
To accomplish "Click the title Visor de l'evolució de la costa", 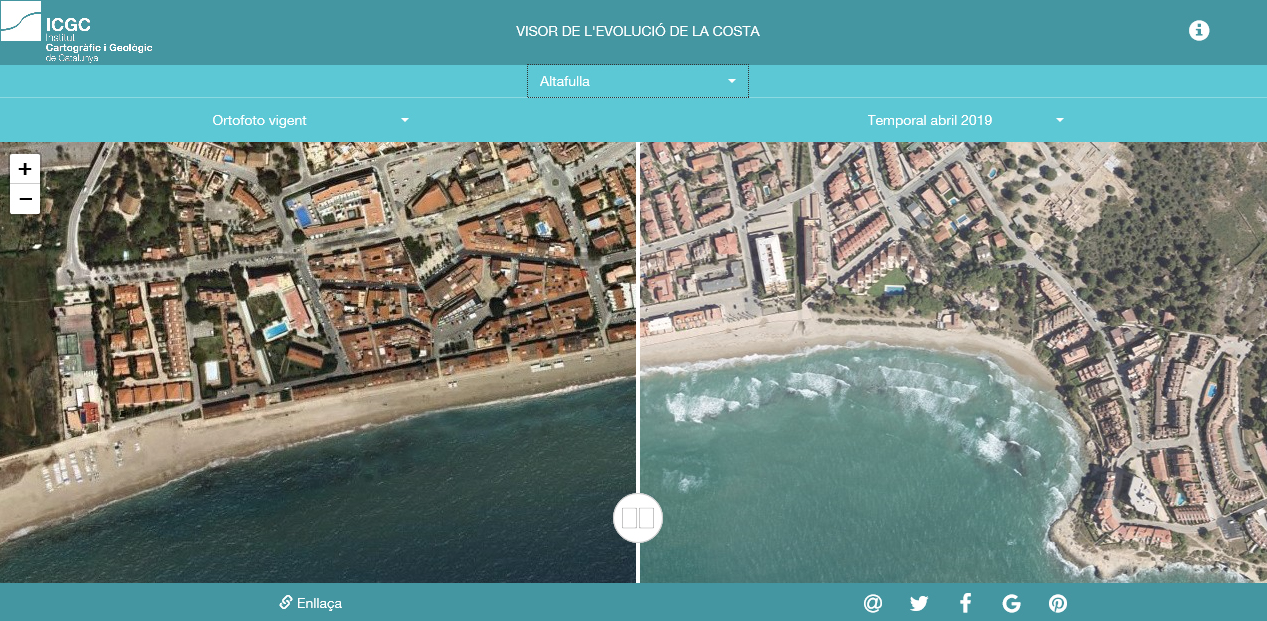I will (638, 31).
